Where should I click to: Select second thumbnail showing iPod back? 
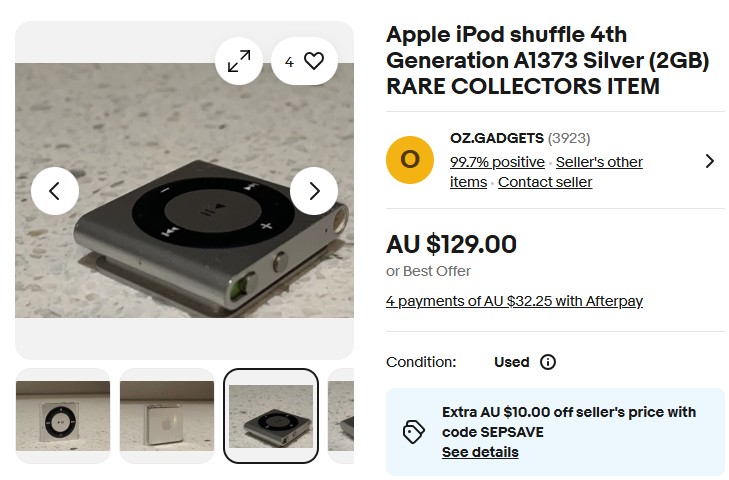167,416
